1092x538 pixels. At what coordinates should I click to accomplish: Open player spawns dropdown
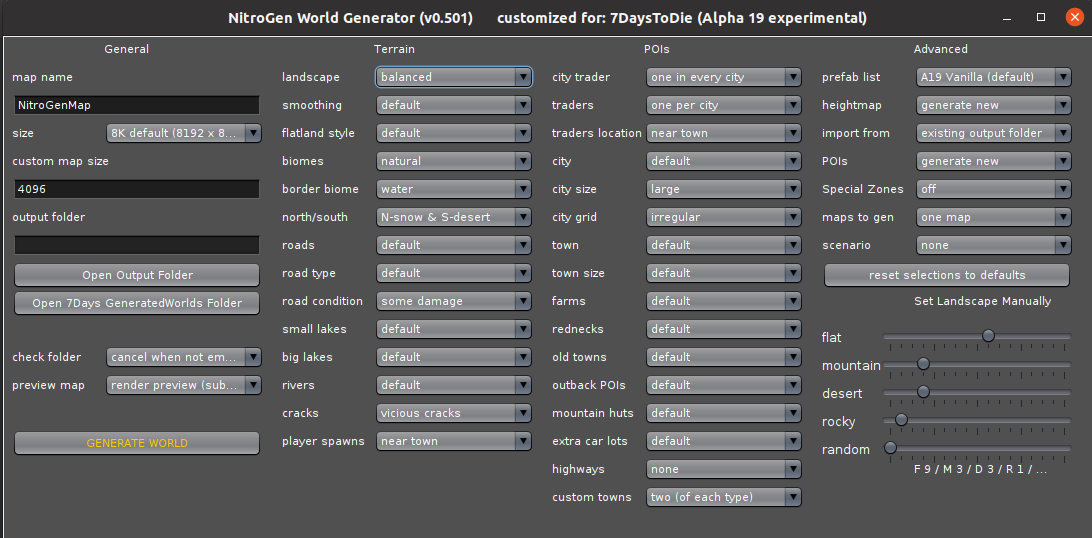pyautogui.click(x=453, y=441)
